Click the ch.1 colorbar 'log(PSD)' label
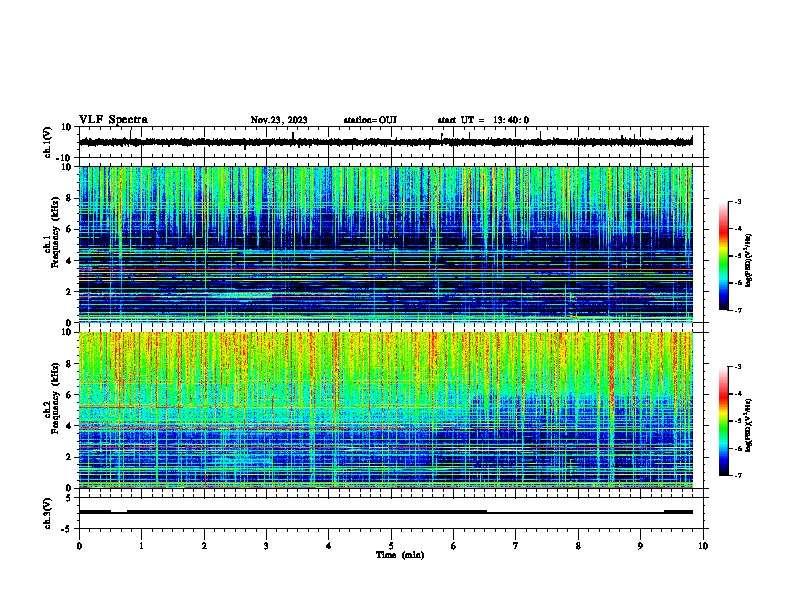Image resolution: width=792 pixels, height=612 pixels. [x=749, y=260]
